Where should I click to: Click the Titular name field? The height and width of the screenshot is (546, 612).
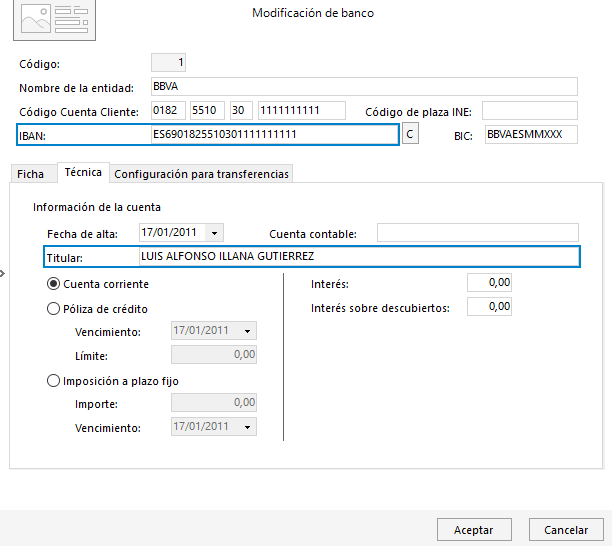click(x=359, y=256)
